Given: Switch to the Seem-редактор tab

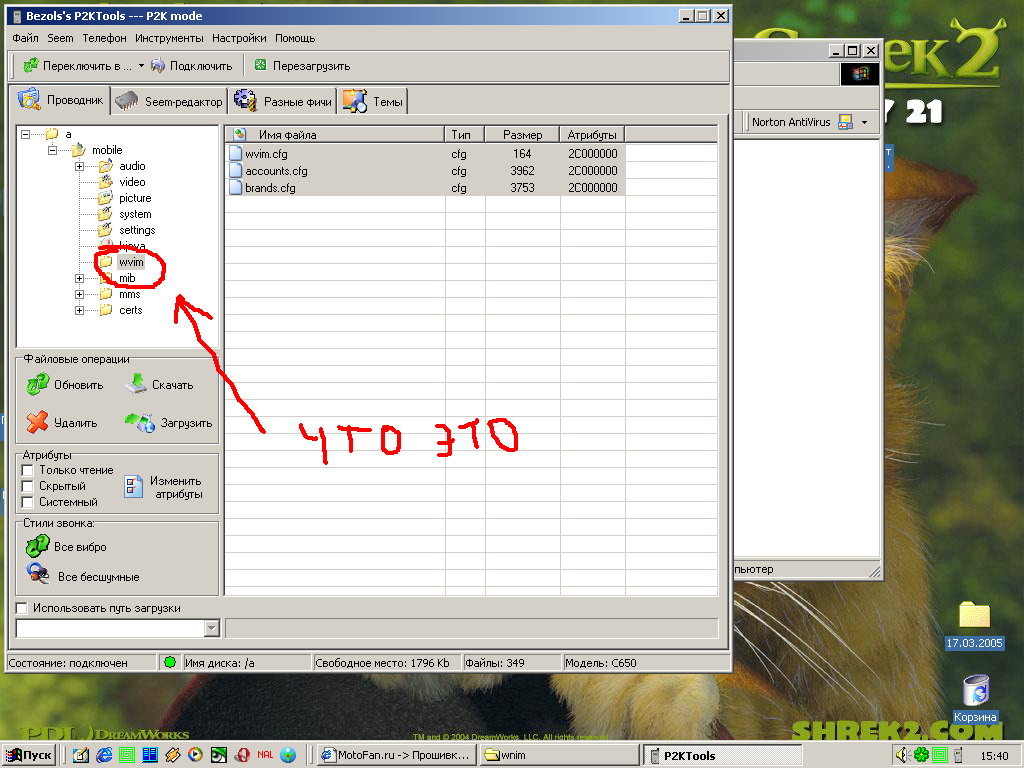Looking at the screenshot, I should [x=169, y=101].
